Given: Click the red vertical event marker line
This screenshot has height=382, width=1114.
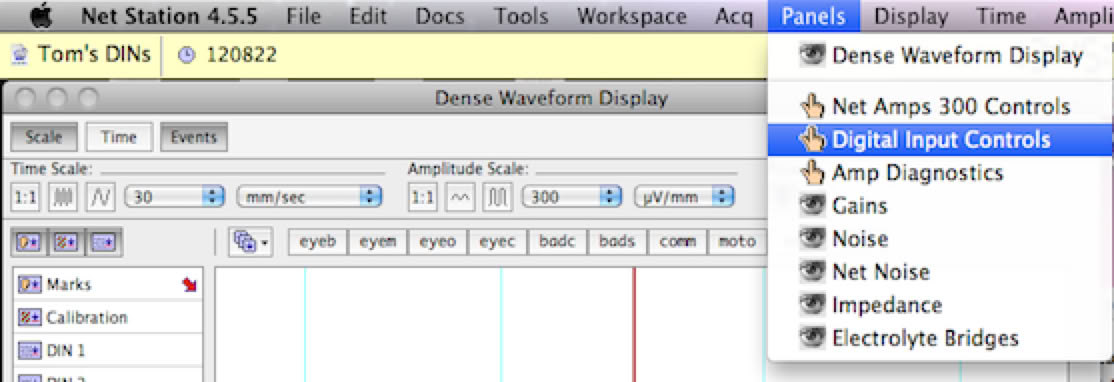Looking at the screenshot, I should 634,324.
